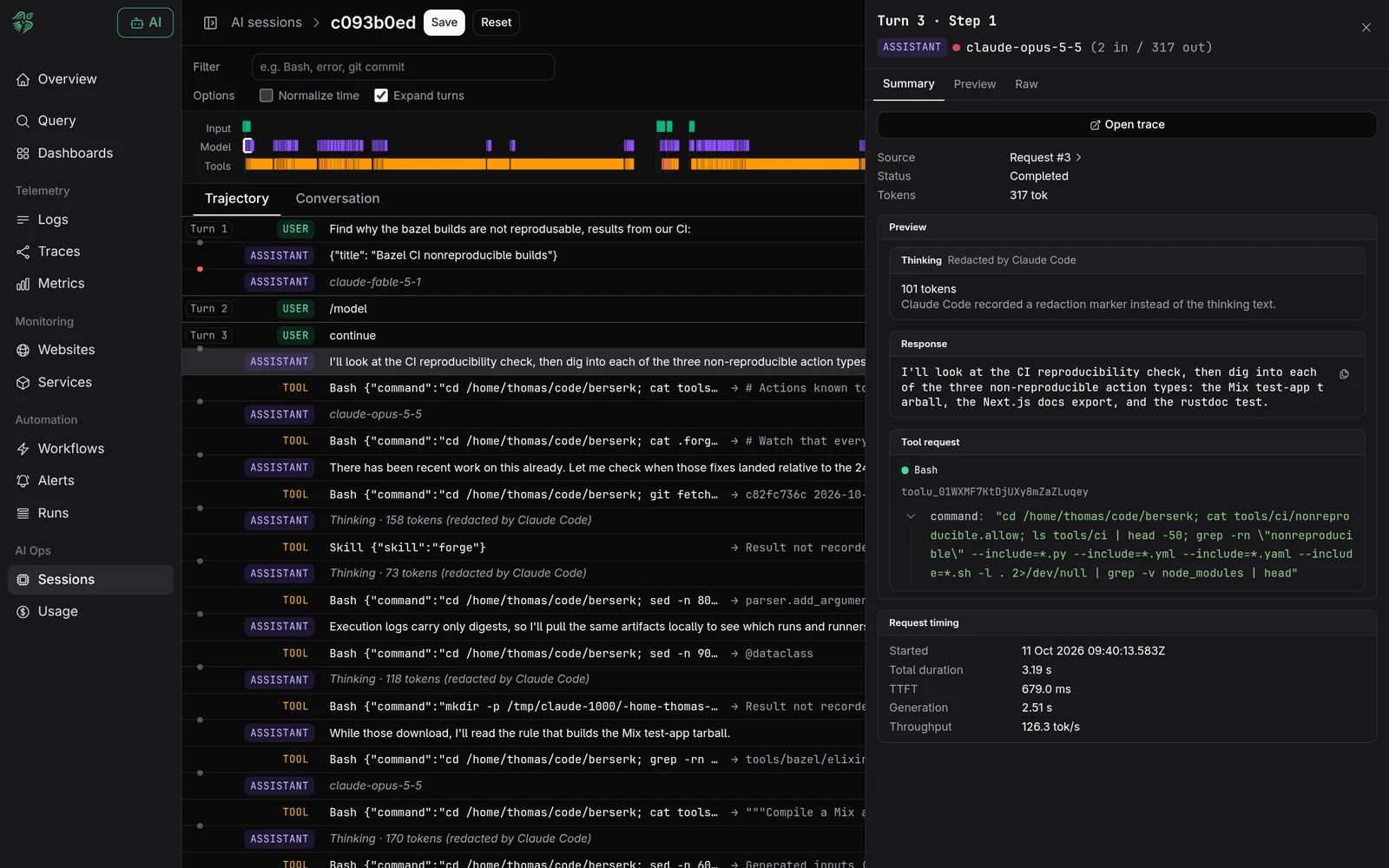This screenshot has height=868, width=1389.
Task: Click the Logs list icon
Action: (x=23, y=220)
